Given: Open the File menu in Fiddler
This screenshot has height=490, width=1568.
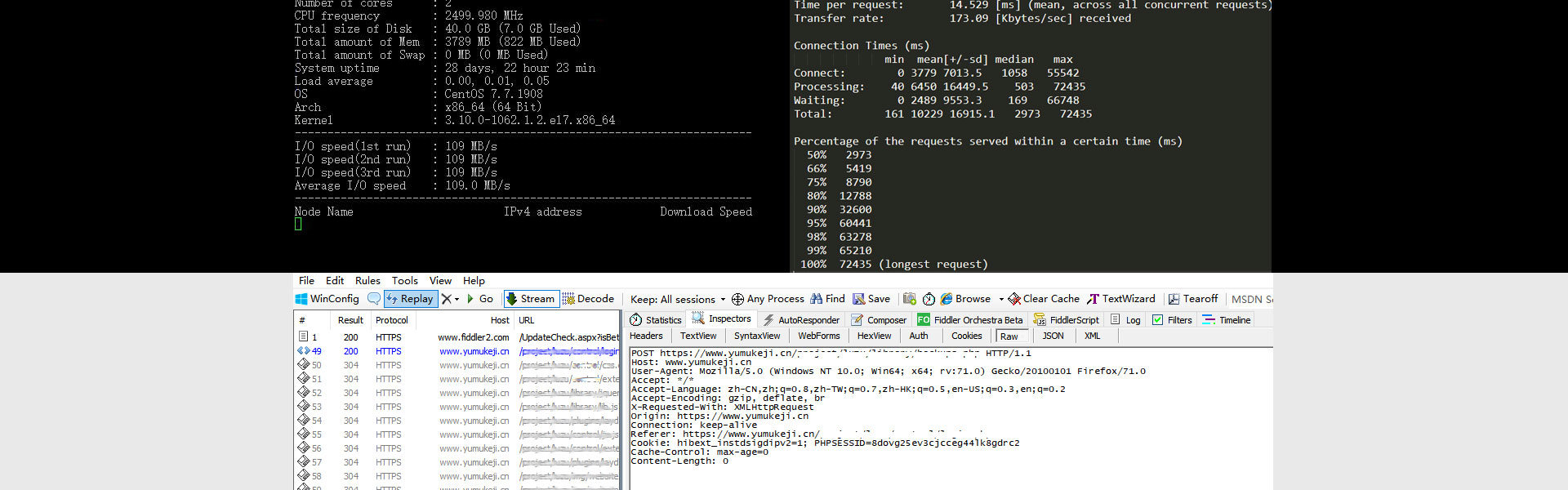Looking at the screenshot, I should pos(306,280).
